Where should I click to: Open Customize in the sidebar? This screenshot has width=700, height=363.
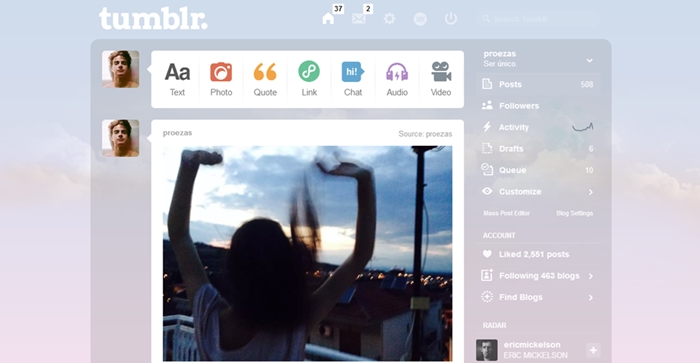538,192
